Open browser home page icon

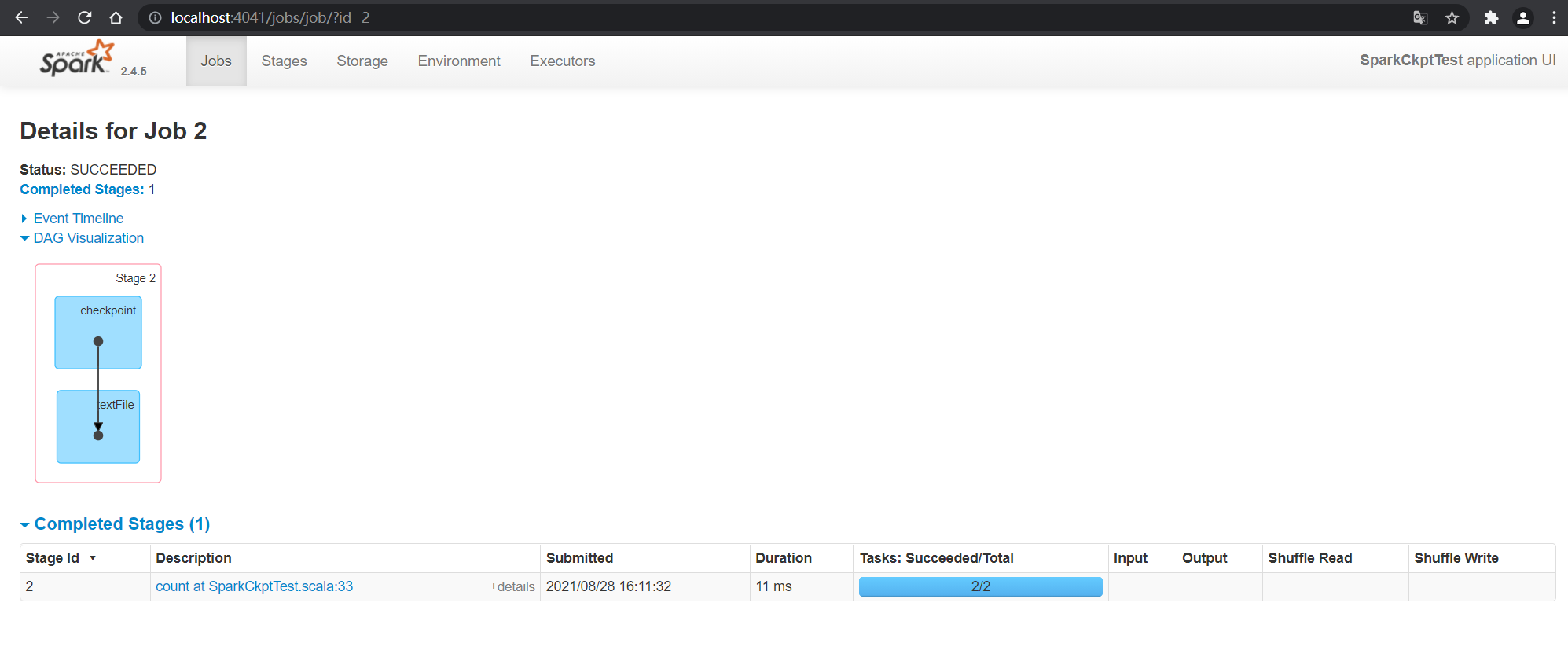pos(116,17)
